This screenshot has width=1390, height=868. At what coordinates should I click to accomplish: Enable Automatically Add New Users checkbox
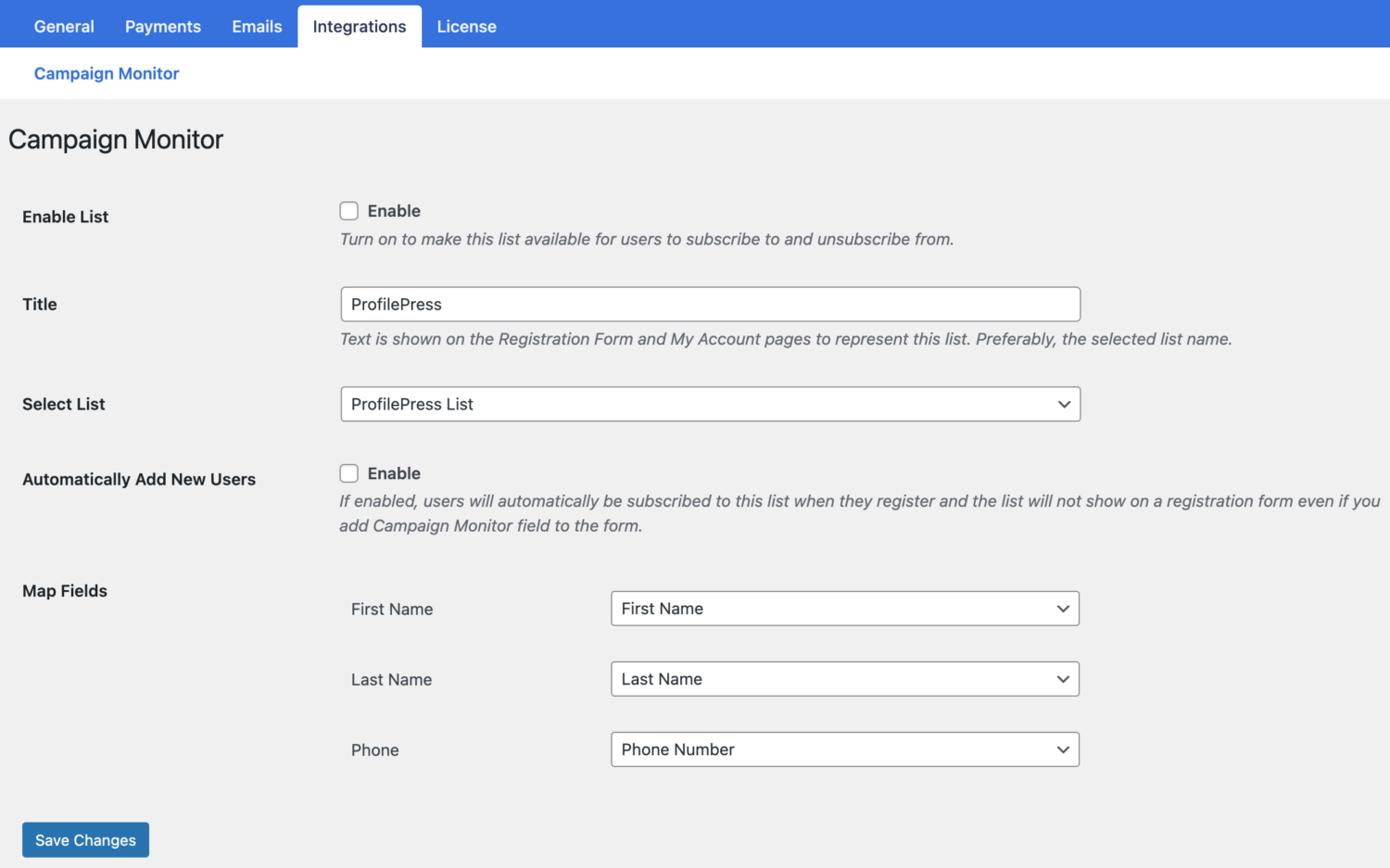point(349,473)
